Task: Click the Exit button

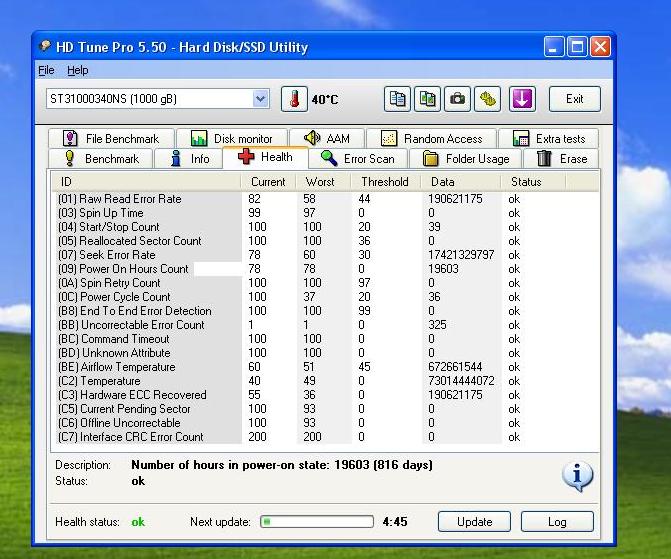Action: coord(575,99)
